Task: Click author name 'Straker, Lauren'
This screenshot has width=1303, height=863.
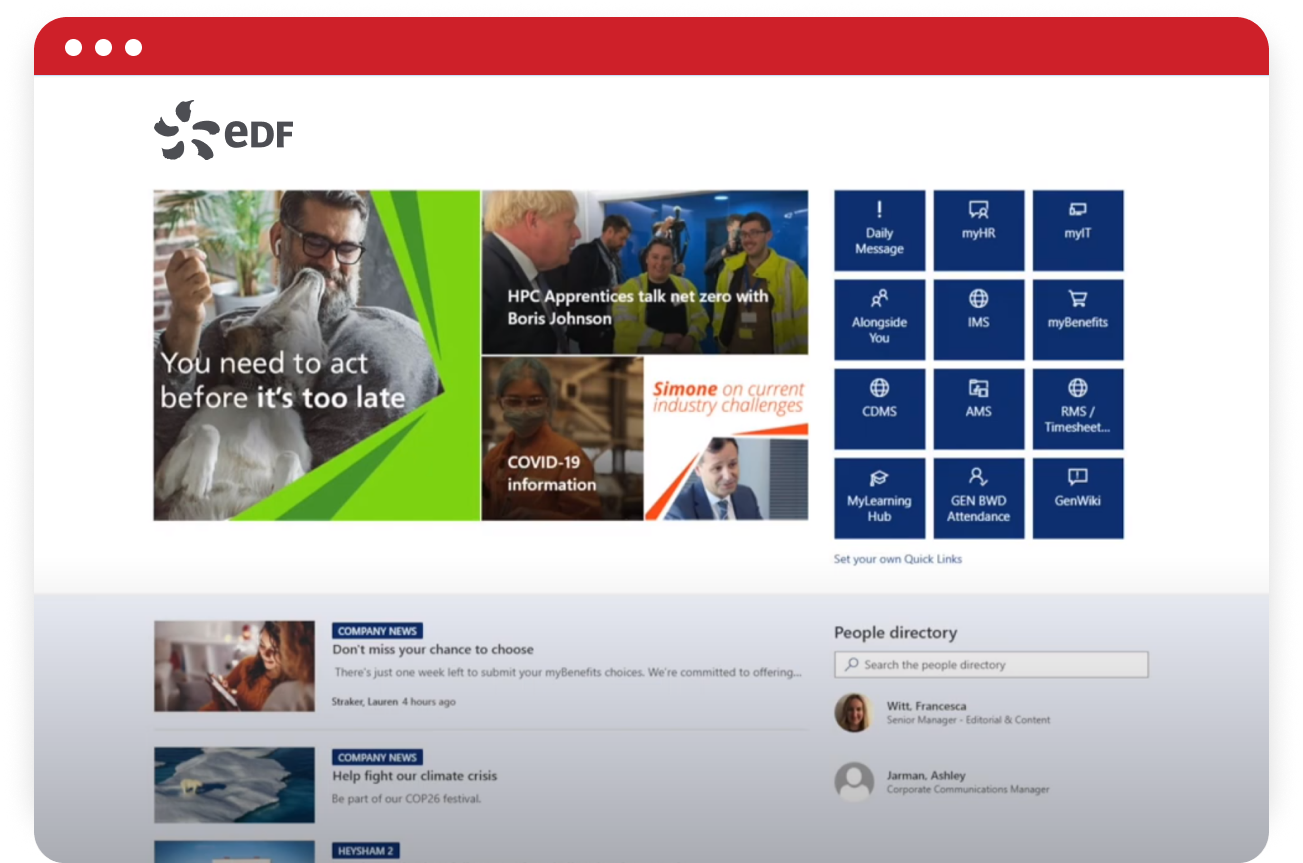Action: 364,702
